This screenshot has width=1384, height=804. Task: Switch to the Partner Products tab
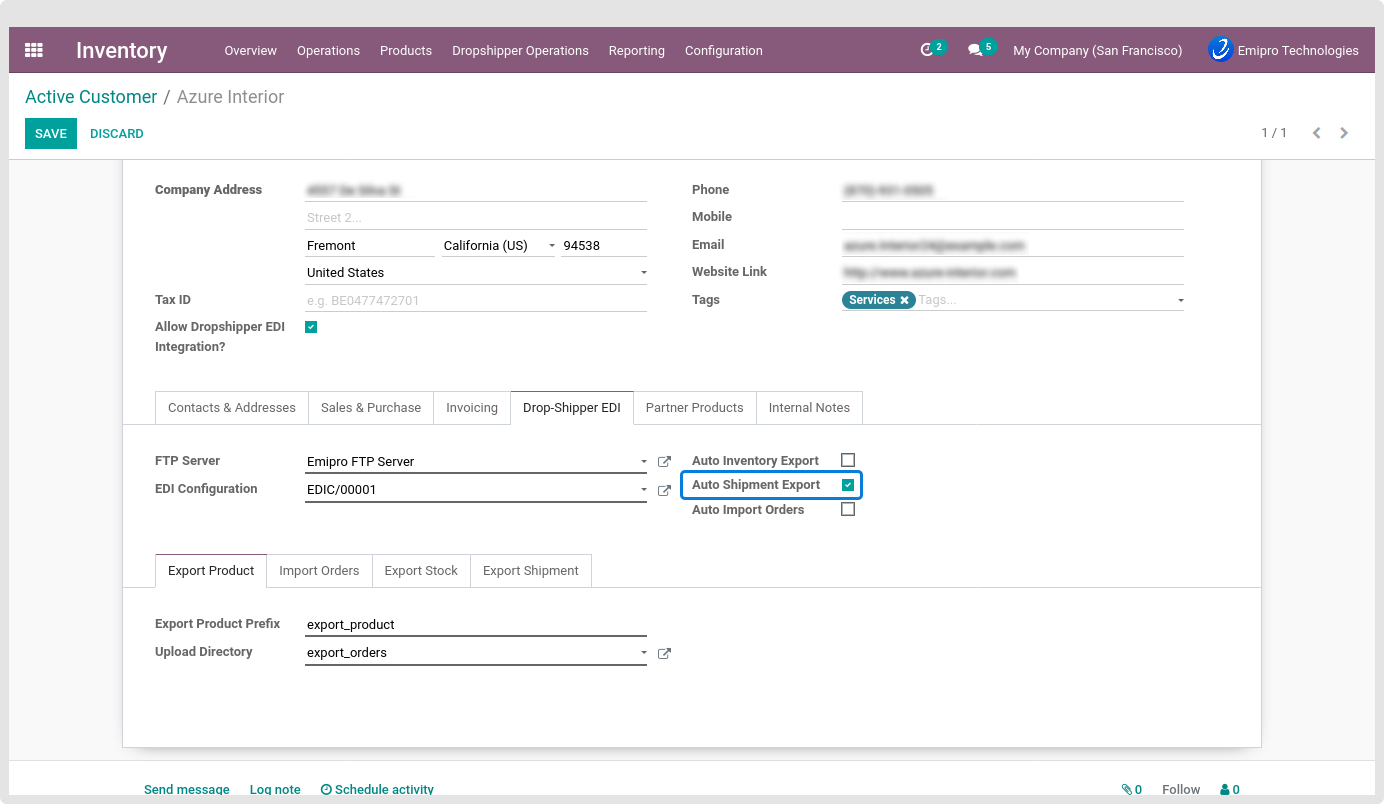point(694,408)
